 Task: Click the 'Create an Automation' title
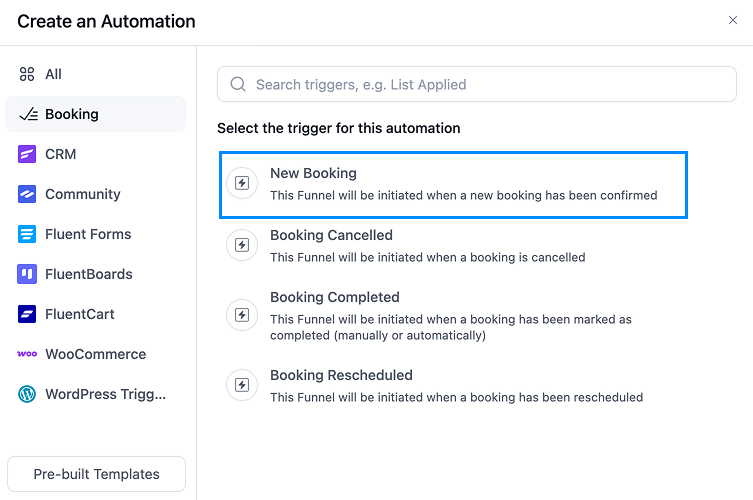coord(106,21)
